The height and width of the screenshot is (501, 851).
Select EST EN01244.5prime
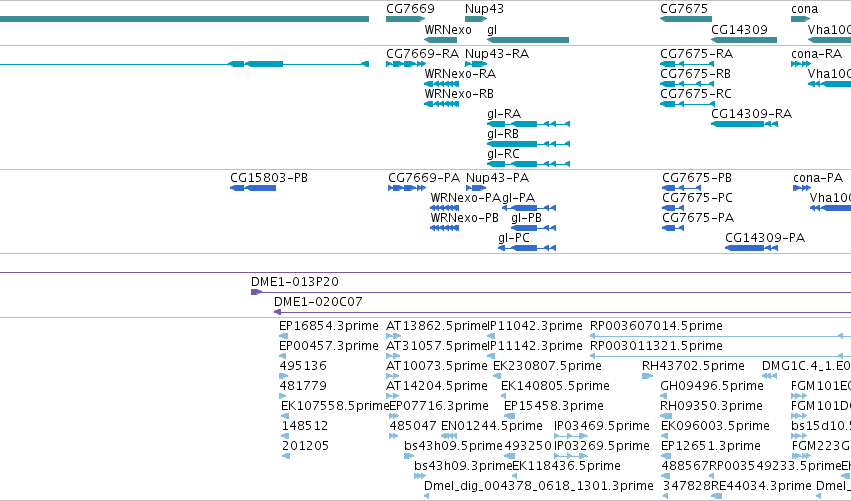point(492,427)
